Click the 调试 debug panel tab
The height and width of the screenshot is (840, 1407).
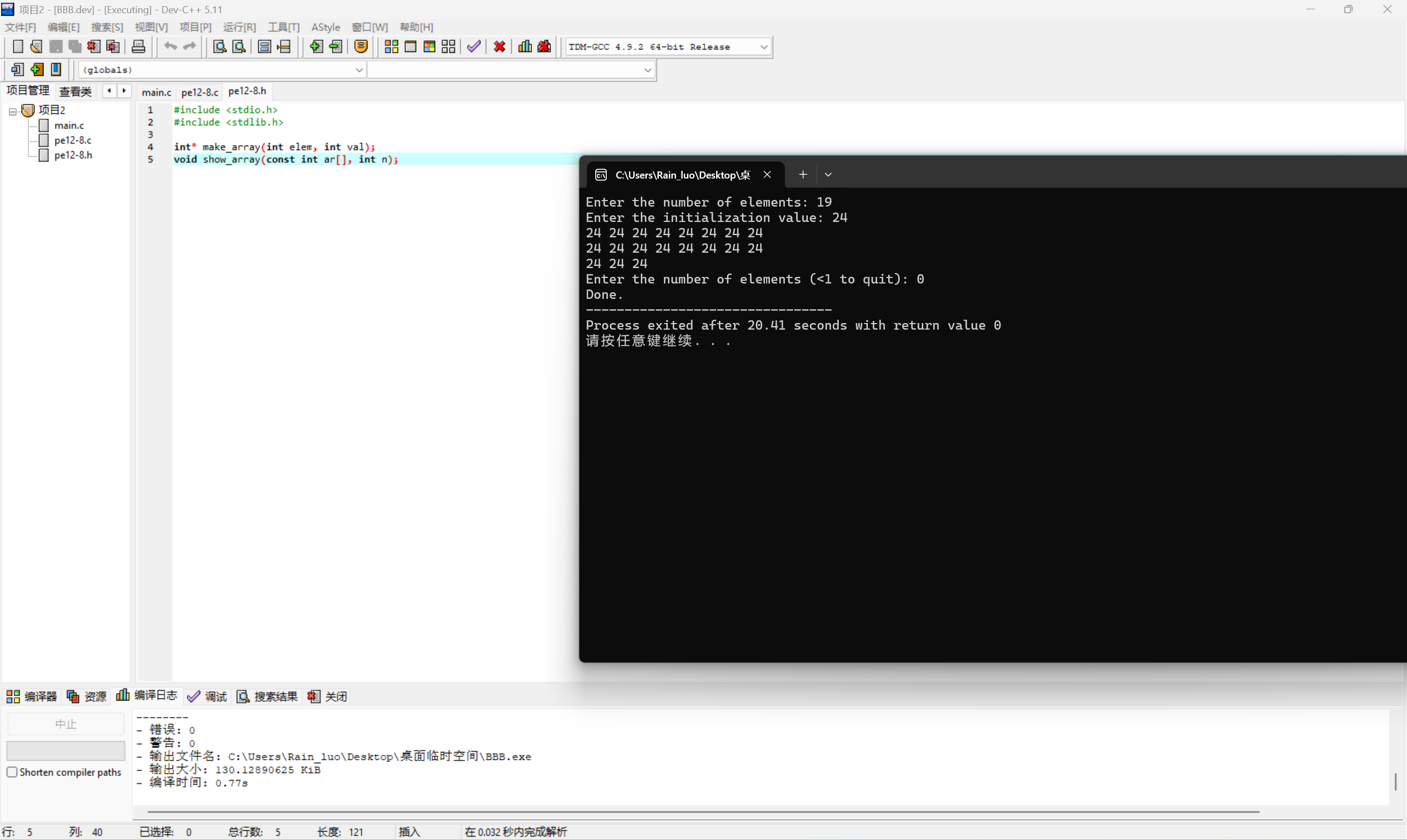click(x=208, y=696)
